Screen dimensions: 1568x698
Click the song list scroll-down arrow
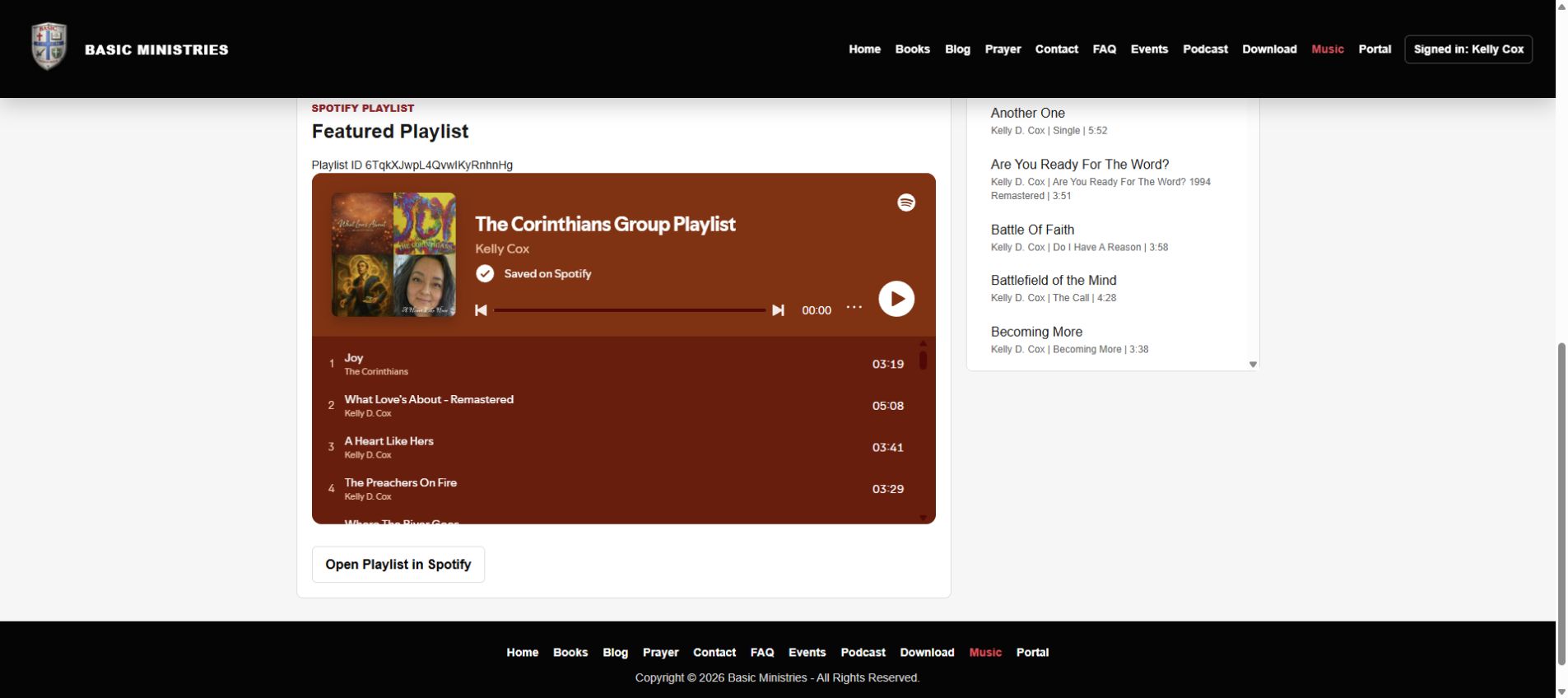pos(1253,364)
